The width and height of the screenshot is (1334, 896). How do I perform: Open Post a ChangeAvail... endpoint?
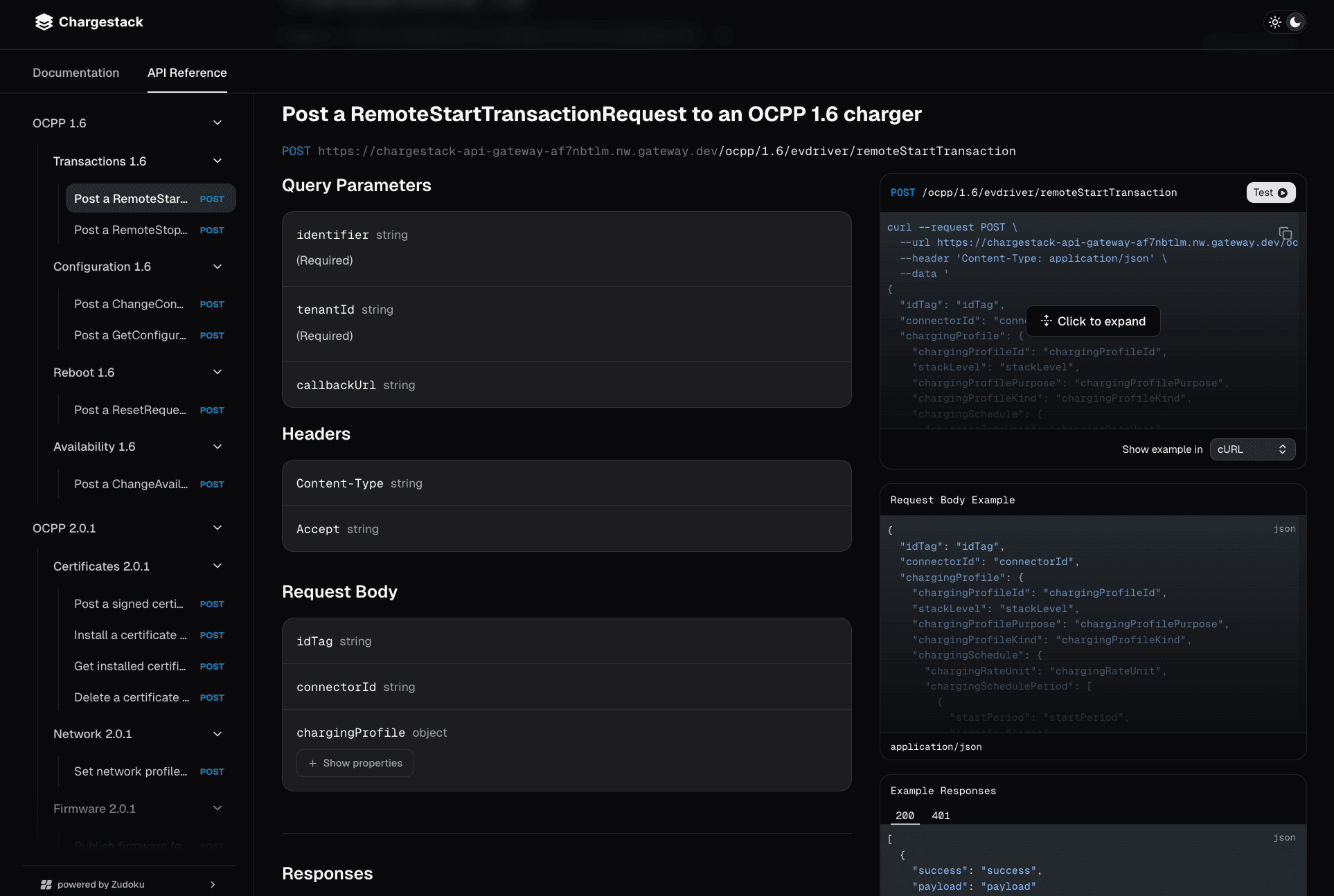click(150, 484)
